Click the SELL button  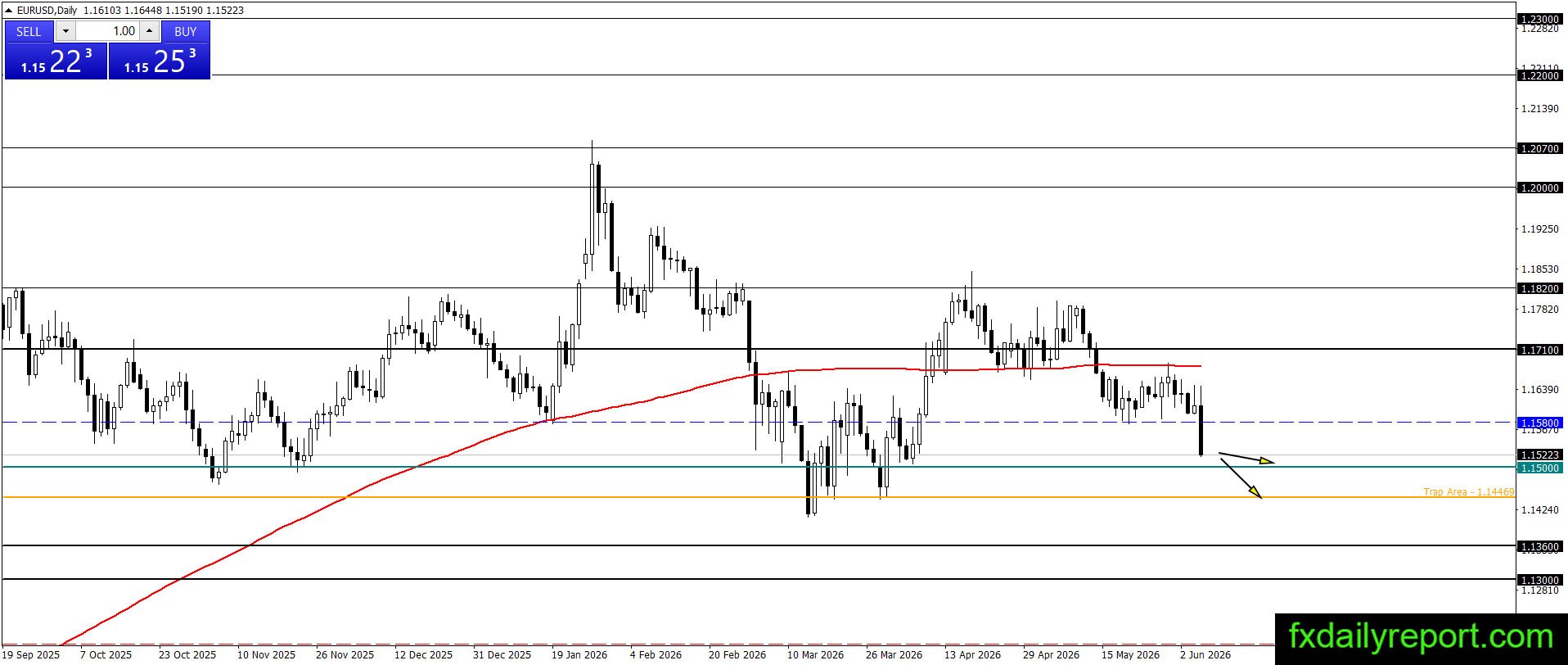29,31
